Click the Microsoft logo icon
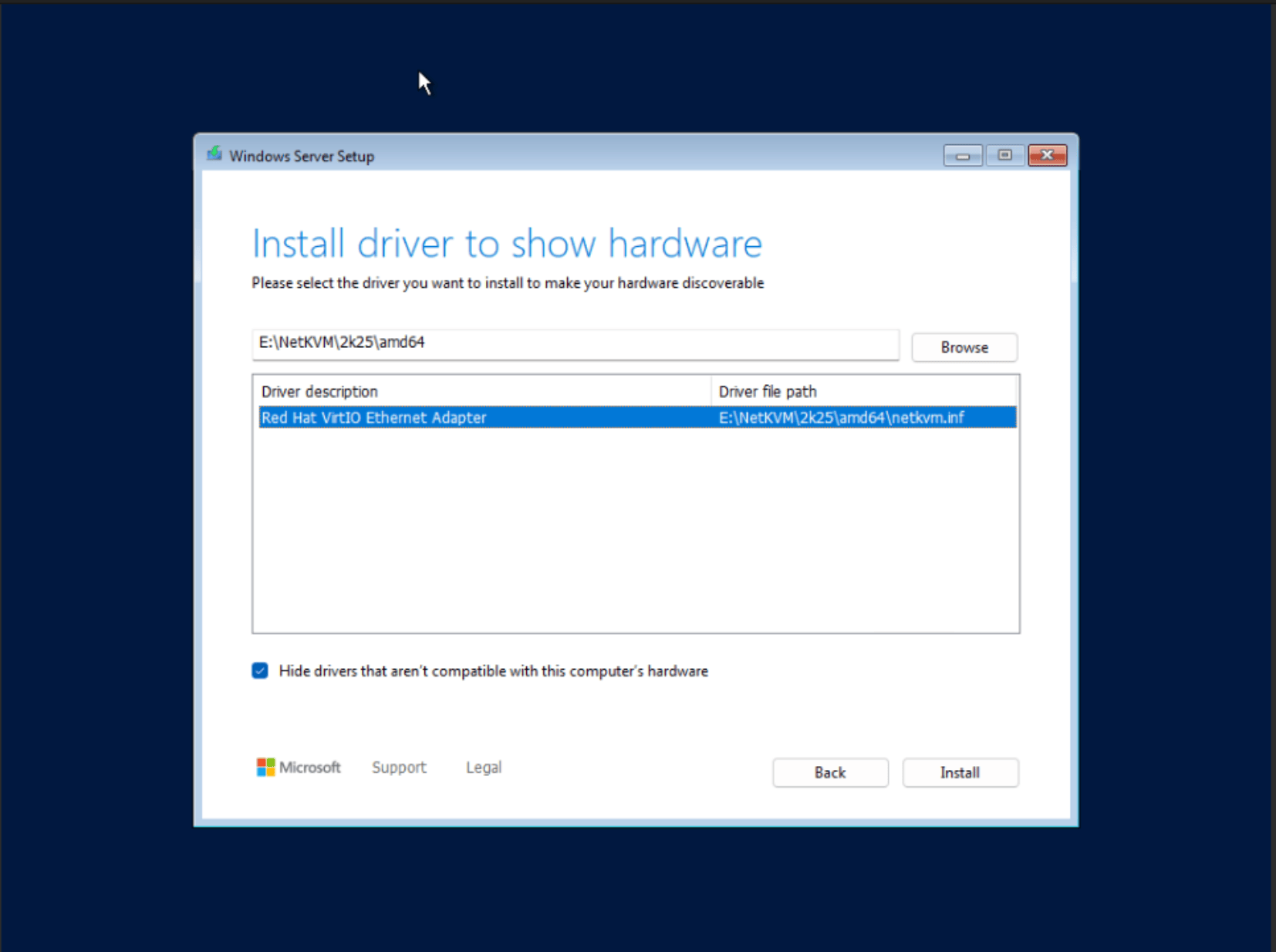 click(x=268, y=767)
